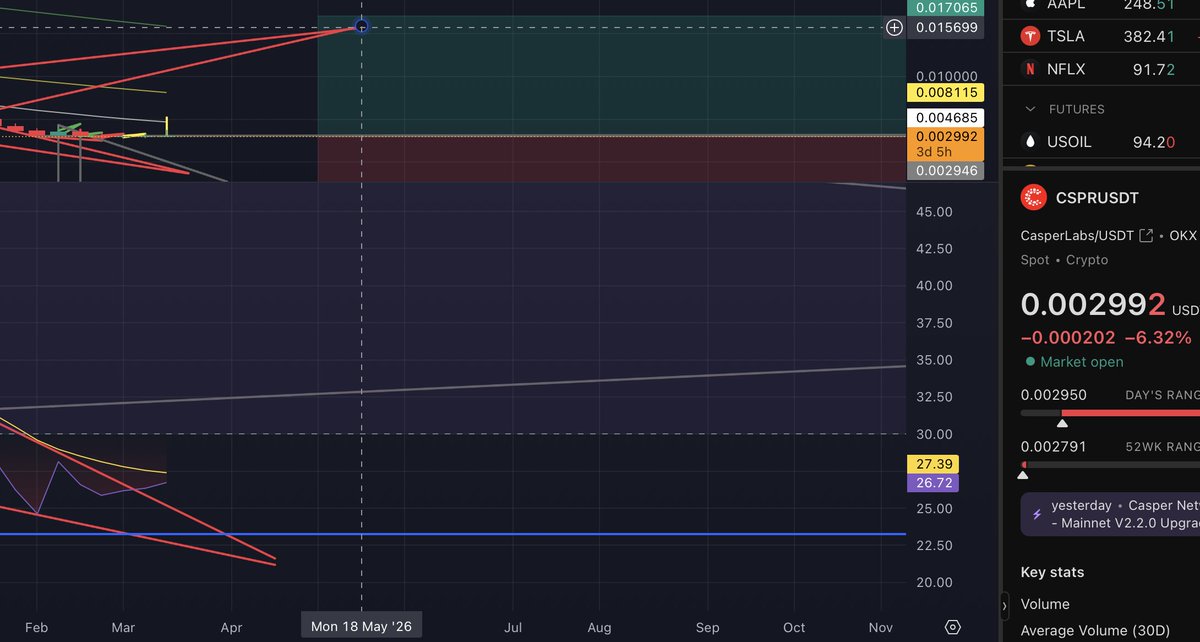
Task: Click the OKX exchange label
Action: 1184,236
